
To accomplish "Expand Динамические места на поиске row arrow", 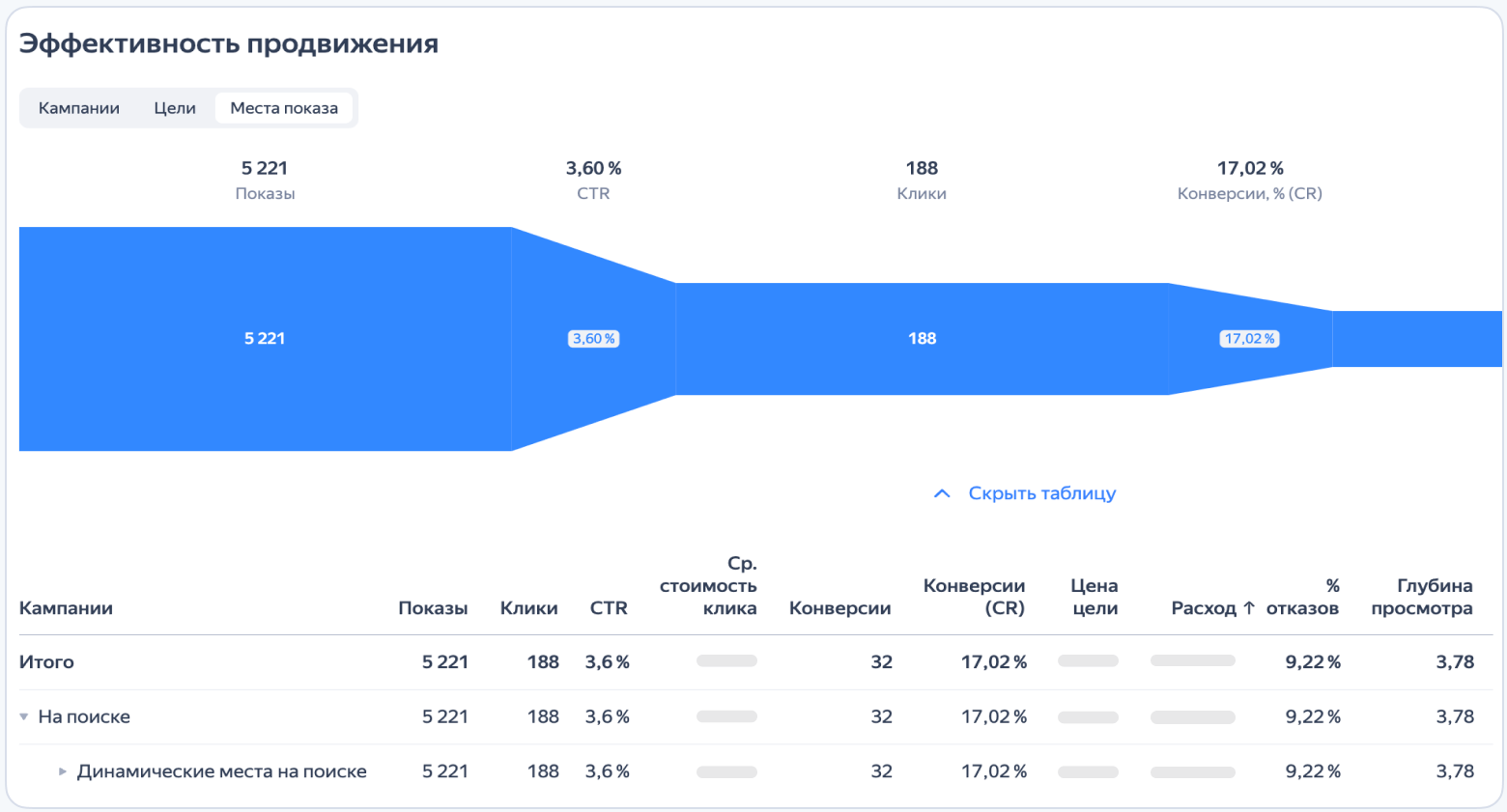I will (63, 772).
